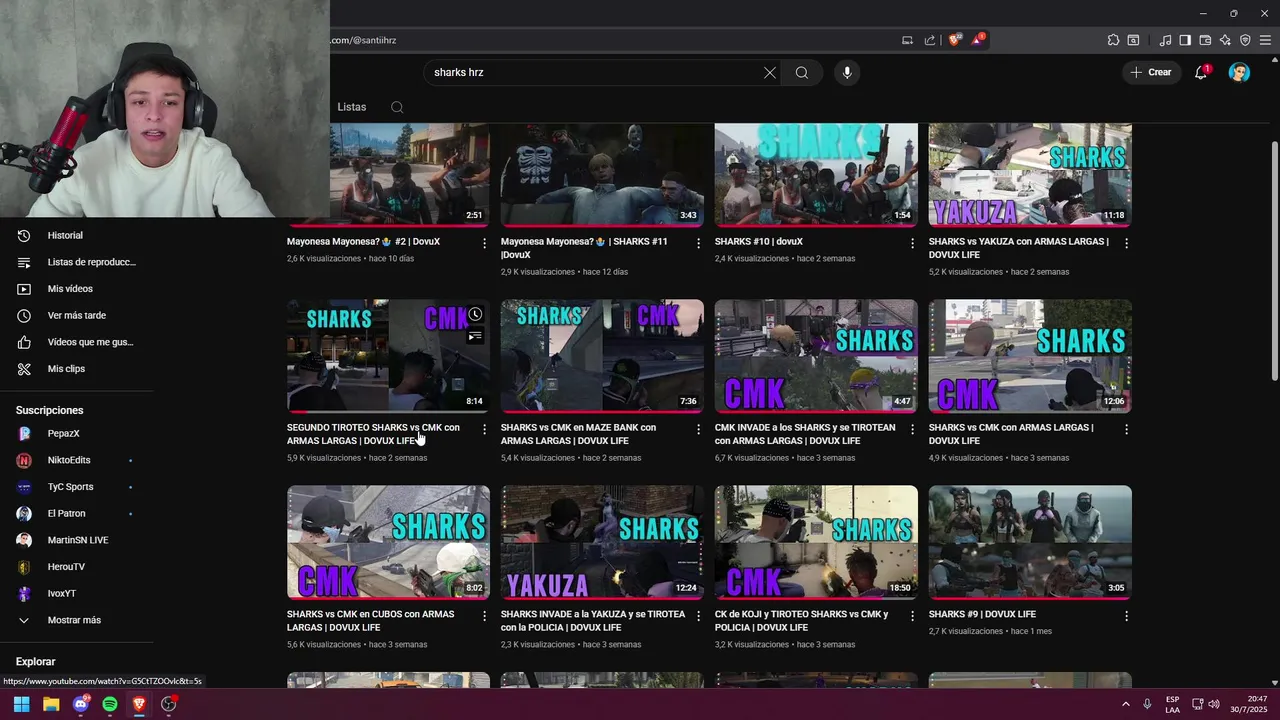Open options menu for 'SHARKS #9 | DOVUX LIFE'
This screenshot has width=1280, height=720.
coord(1126,616)
